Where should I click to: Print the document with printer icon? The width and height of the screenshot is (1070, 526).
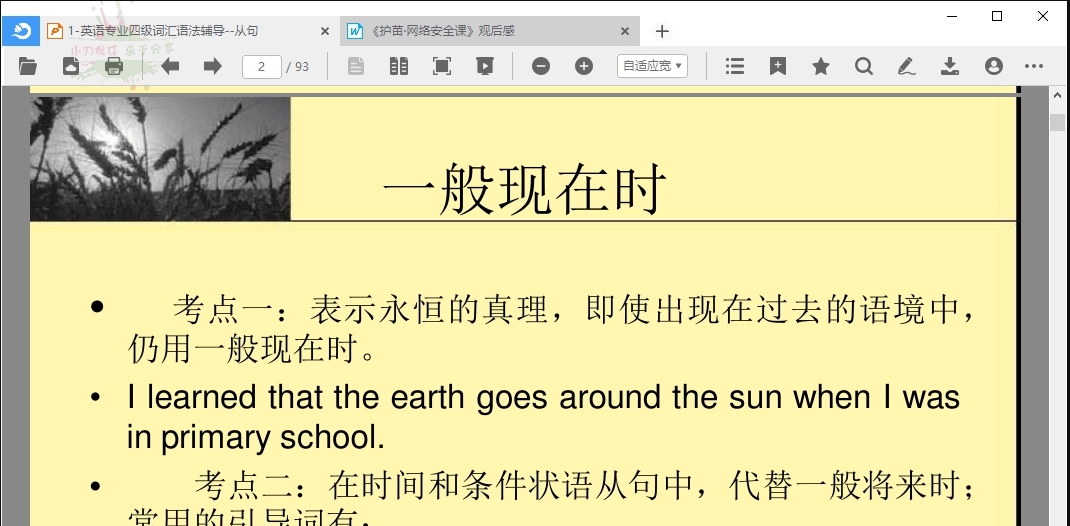tap(114, 66)
